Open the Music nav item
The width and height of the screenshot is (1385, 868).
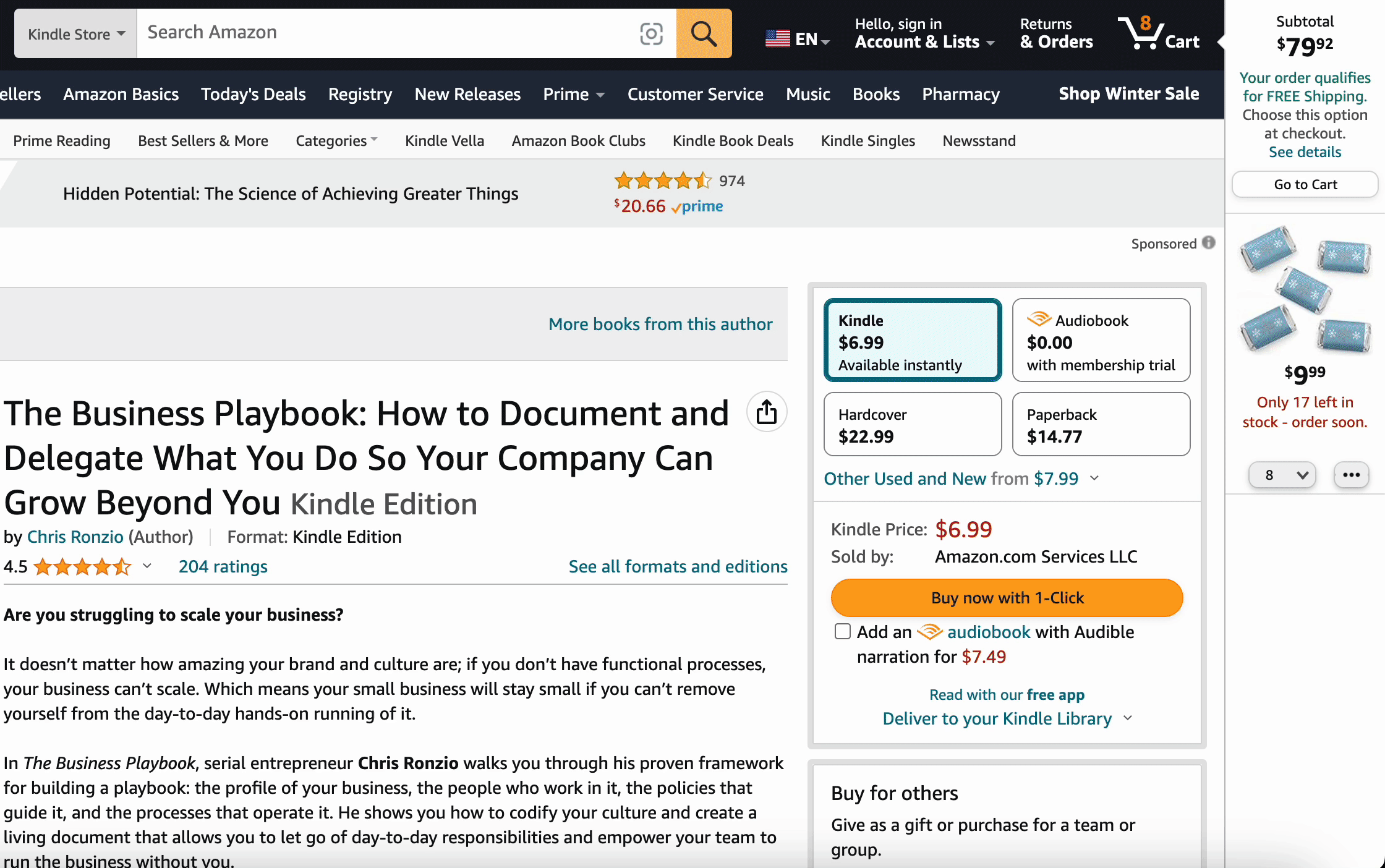point(808,94)
